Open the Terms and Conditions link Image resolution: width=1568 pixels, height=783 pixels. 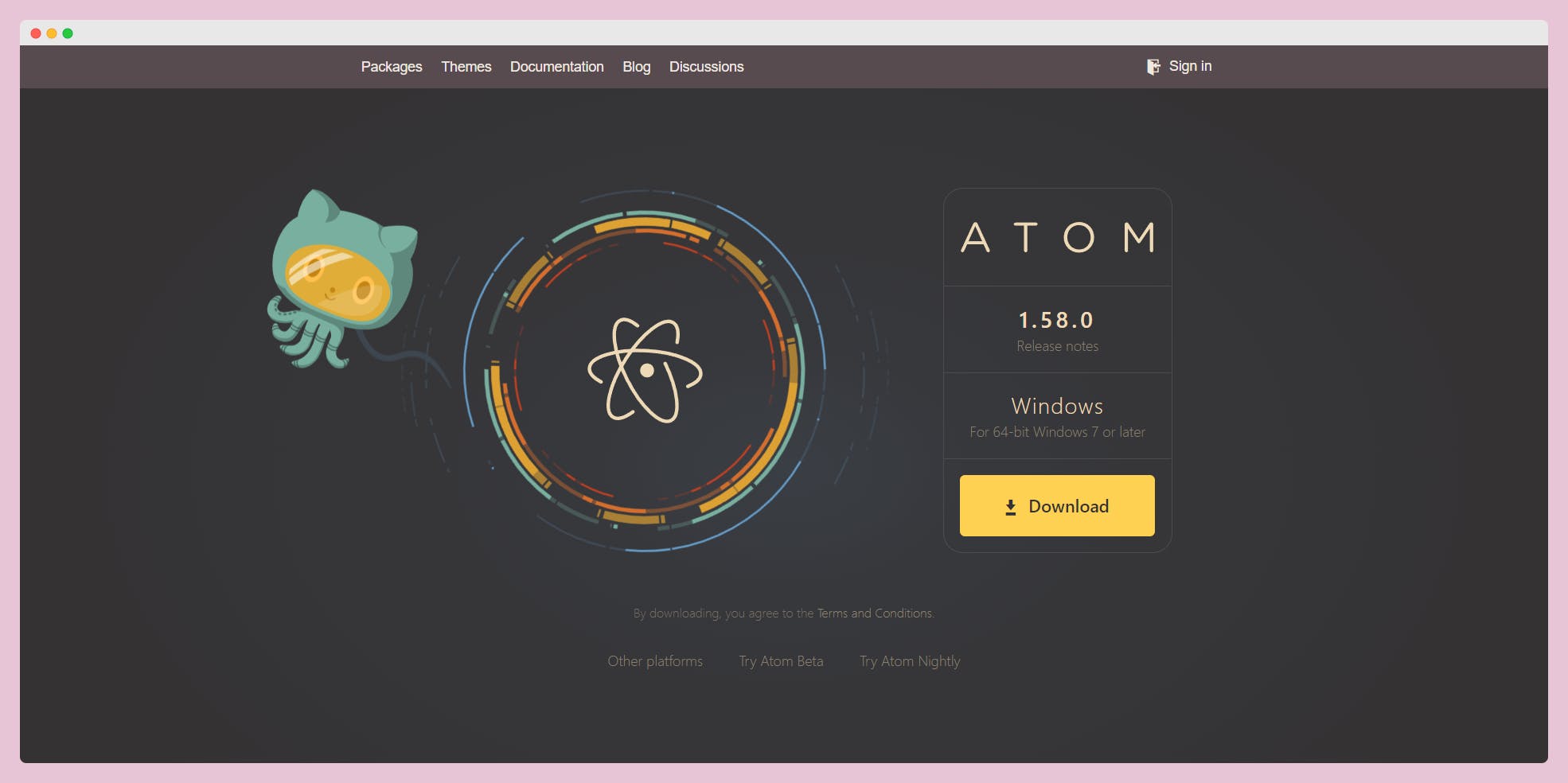pyautogui.click(x=875, y=614)
